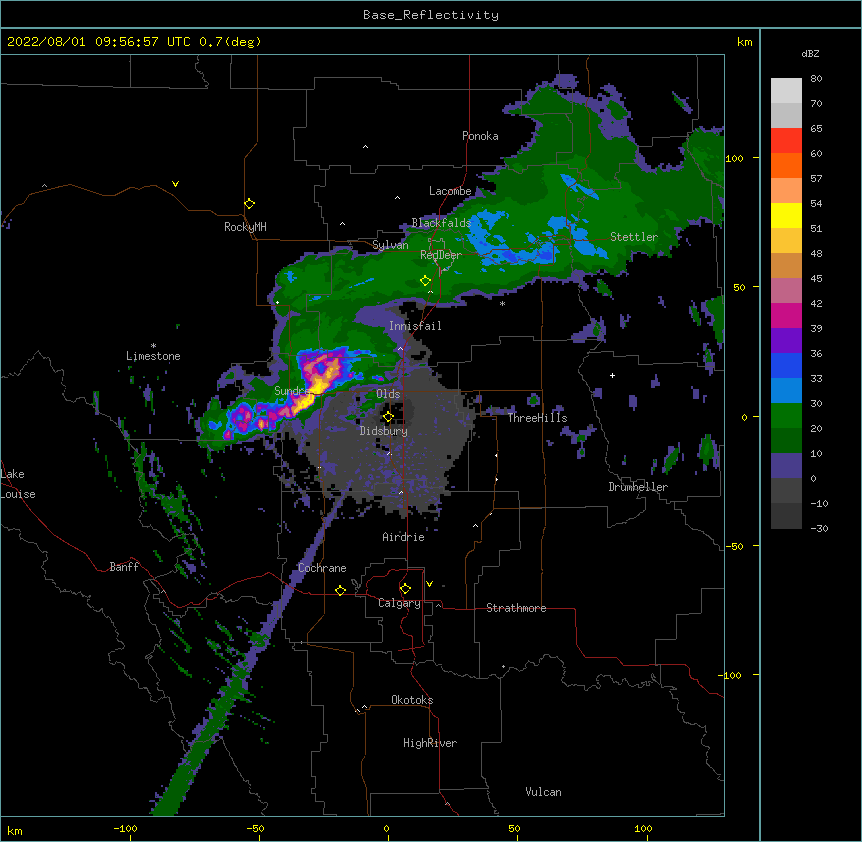Click the yellow 54-51 dBZ legend swatch
Viewport: 862px width, 842px height.
(786, 216)
